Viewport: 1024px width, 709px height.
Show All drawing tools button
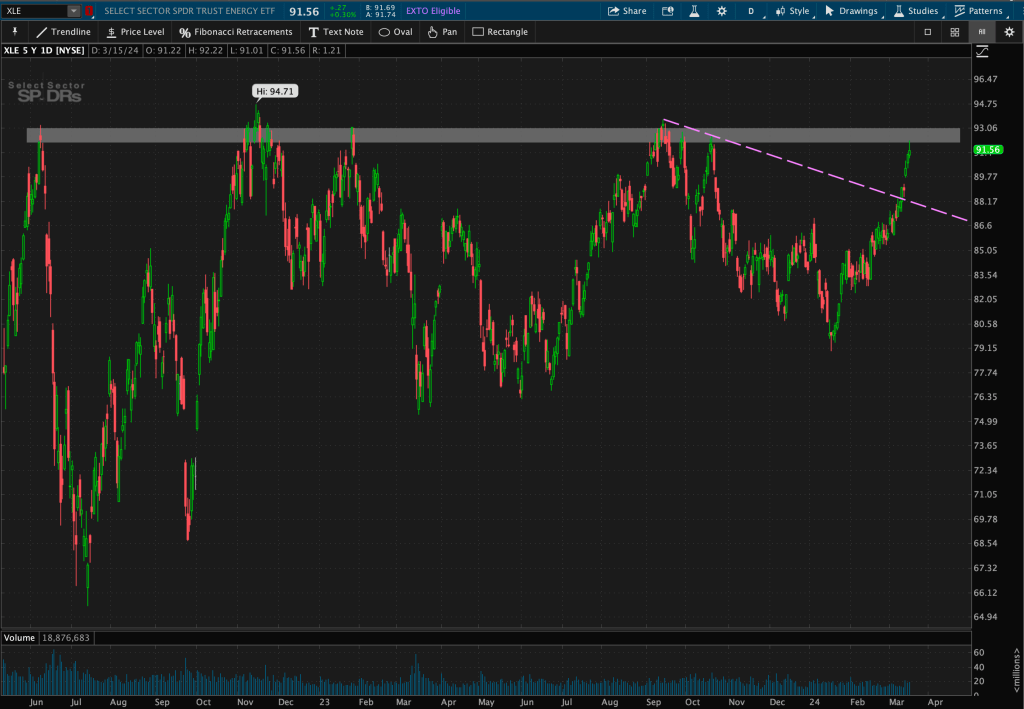(x=981, y=32)
